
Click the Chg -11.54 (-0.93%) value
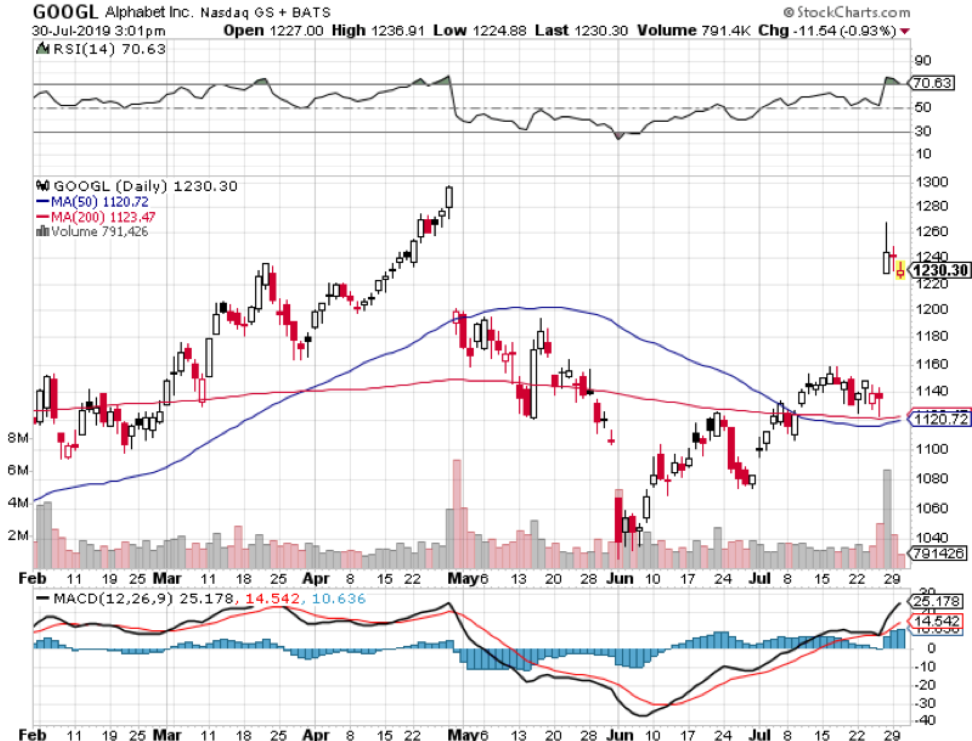828,30
